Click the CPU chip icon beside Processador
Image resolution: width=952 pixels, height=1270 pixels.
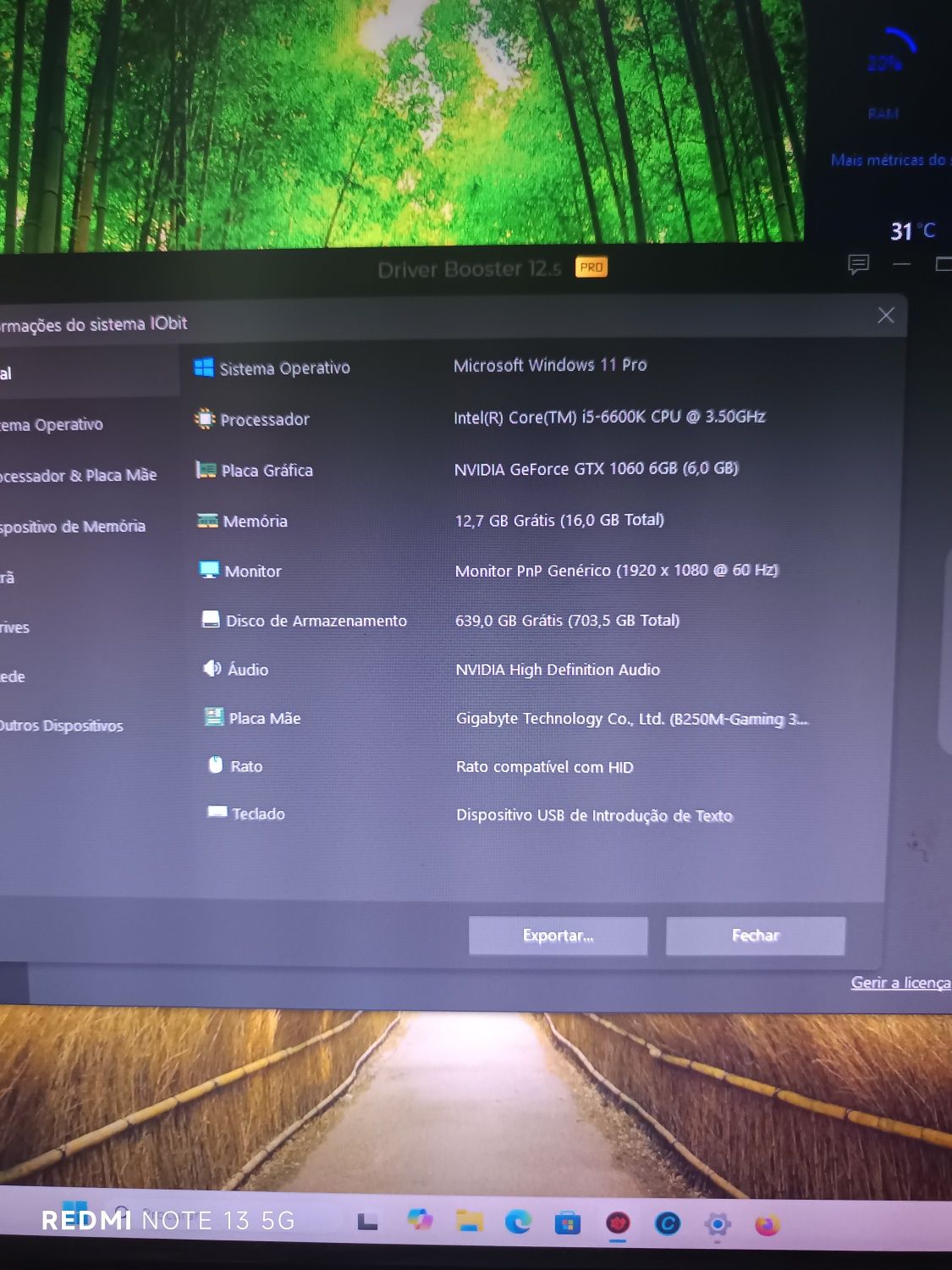(x=205, y=418)
